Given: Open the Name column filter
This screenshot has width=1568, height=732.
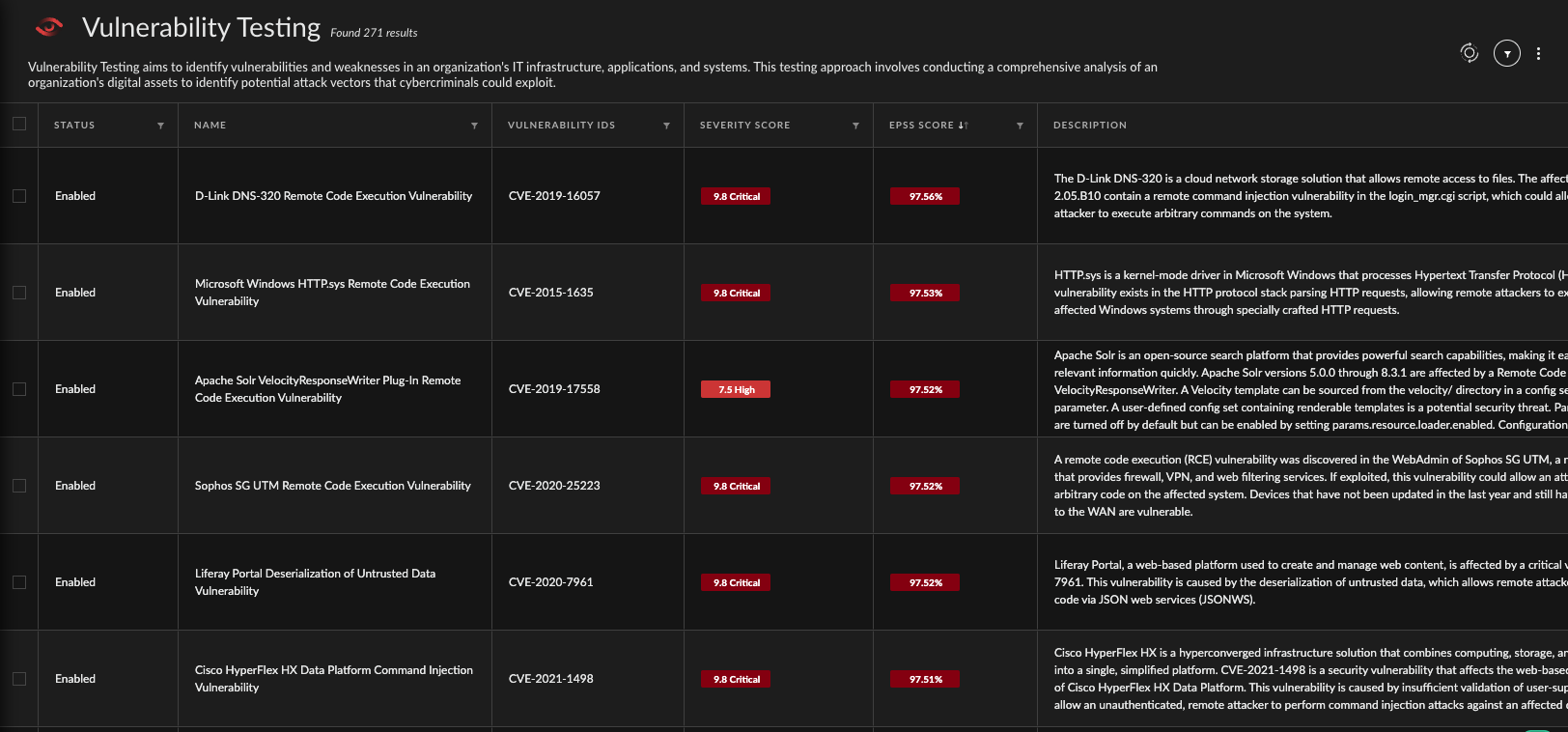Looking at the screenshot, I should [x=474, y=126].
